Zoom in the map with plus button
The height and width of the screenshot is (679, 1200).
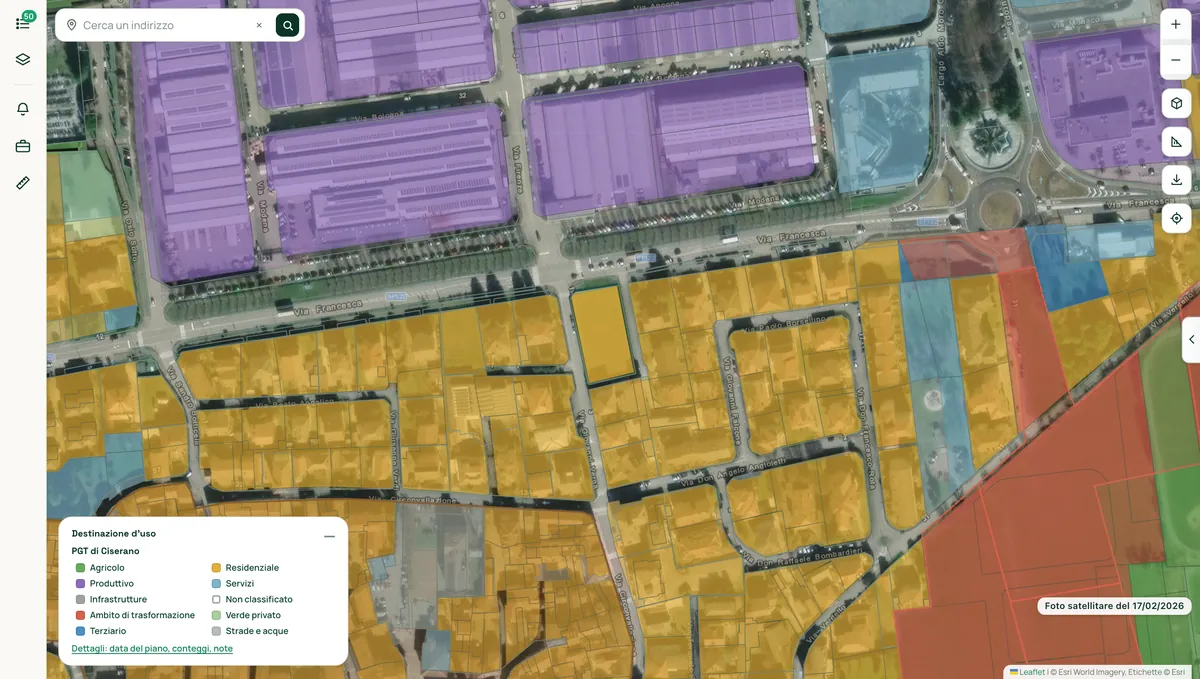pos(1176,25)
